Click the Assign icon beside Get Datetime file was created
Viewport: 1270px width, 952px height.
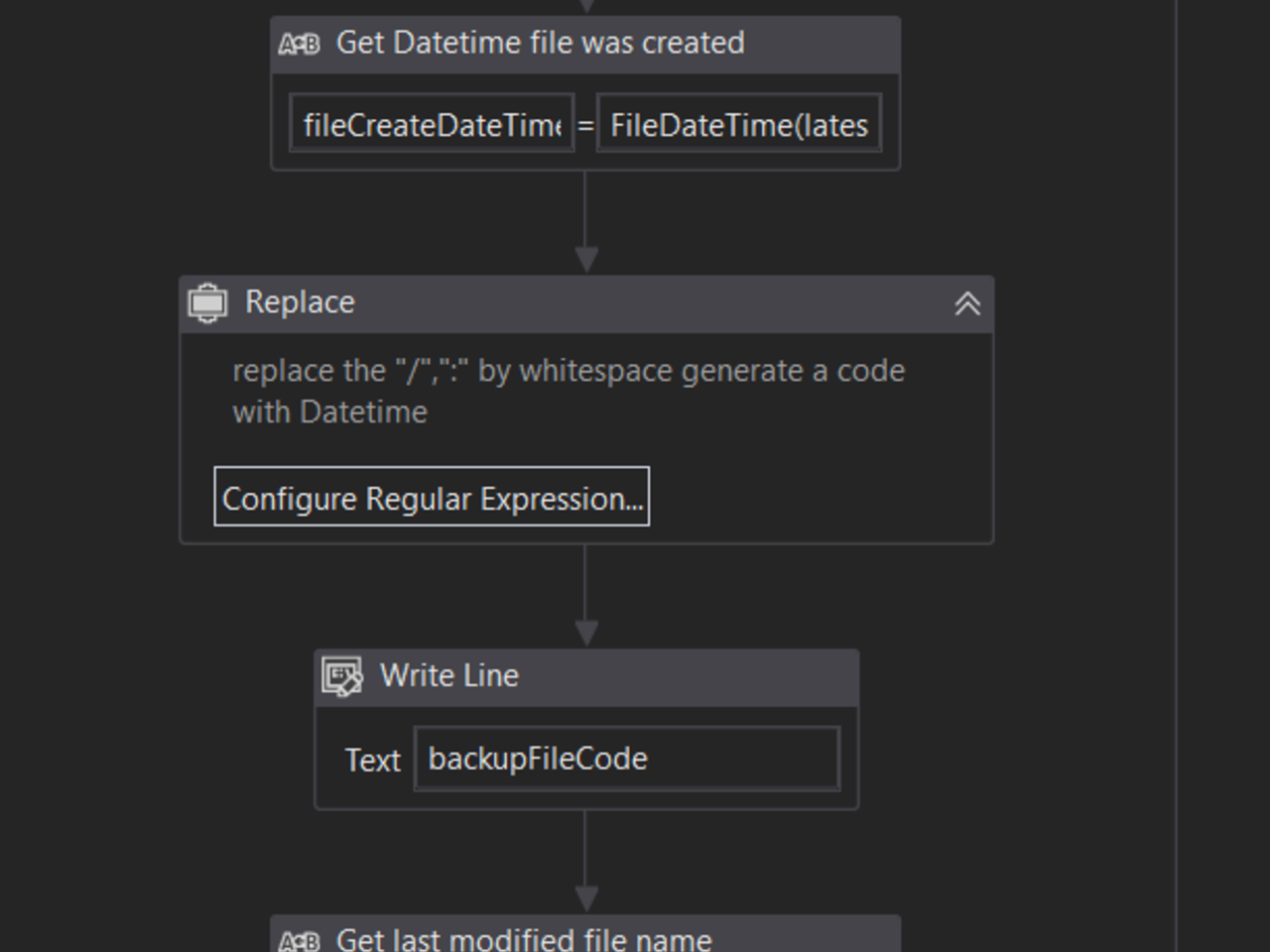299,45
